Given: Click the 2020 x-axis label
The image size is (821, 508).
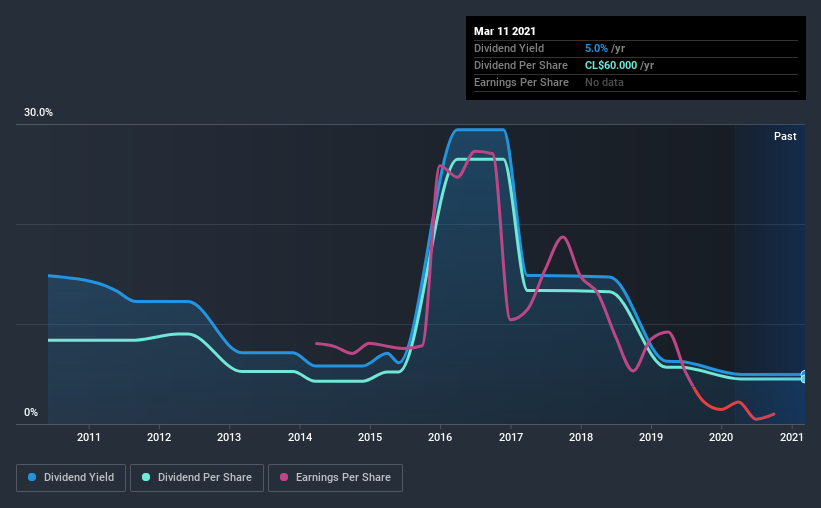Looking at the screenshot, I should click(721, 437).
